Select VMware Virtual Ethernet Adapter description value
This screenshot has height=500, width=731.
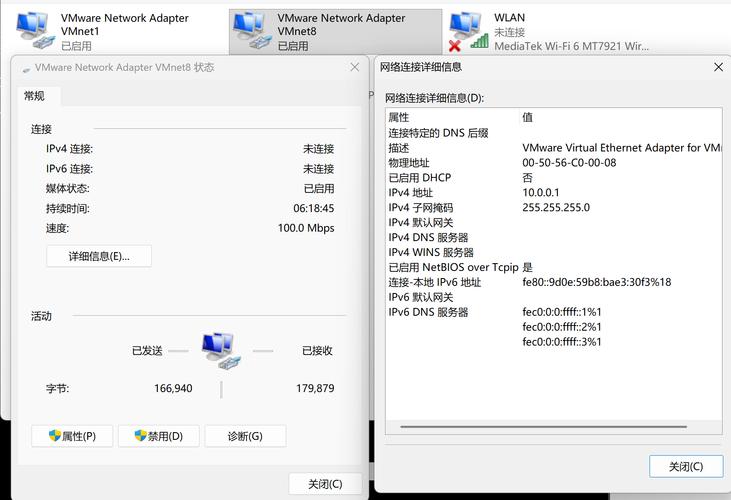point(622,148)
